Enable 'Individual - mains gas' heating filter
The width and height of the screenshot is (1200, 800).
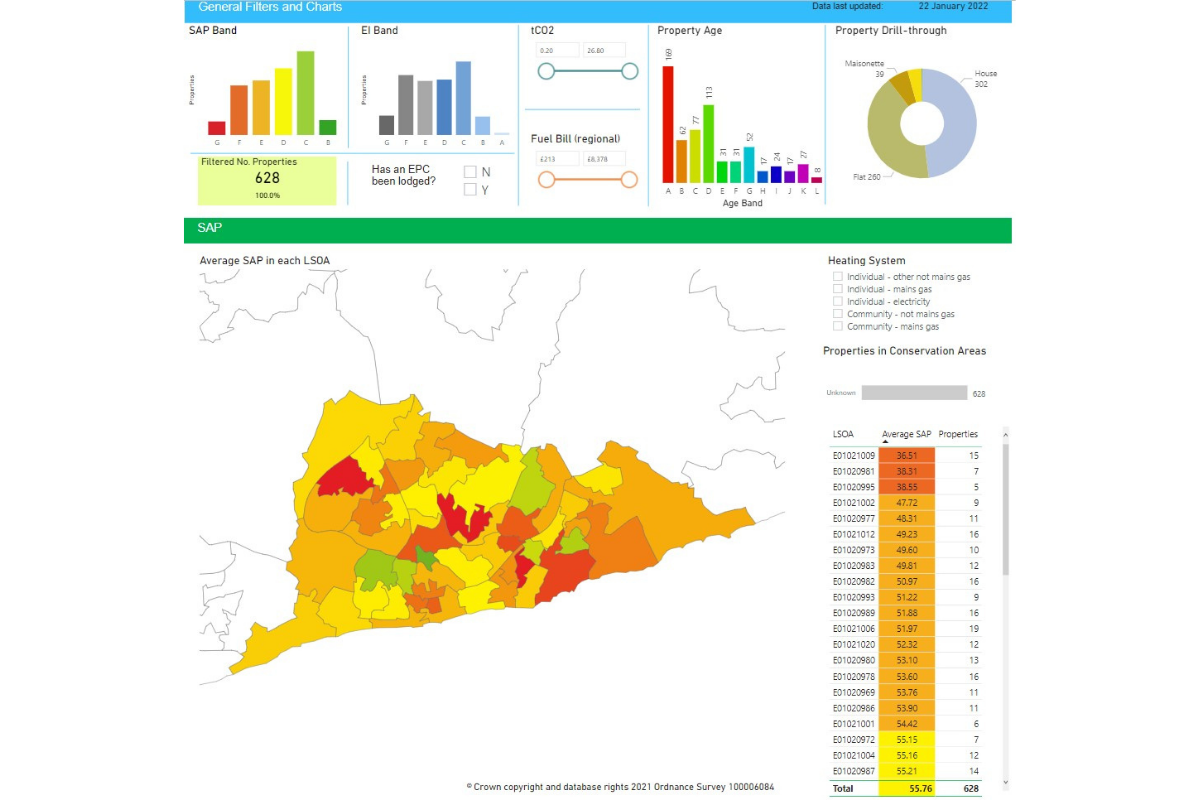tap(838, 289)
